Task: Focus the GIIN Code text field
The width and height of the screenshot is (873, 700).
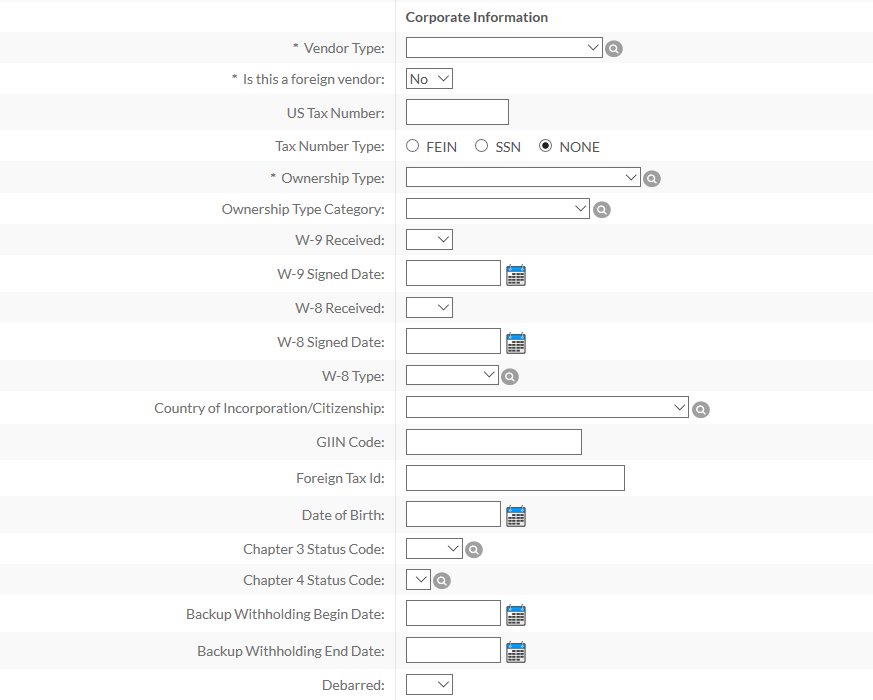Action: coord(493,442)
